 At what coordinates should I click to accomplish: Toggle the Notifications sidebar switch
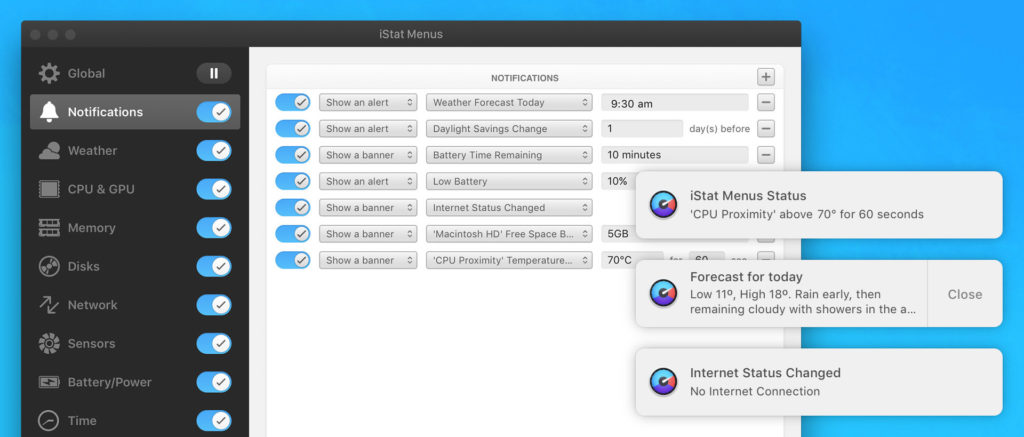[214, 112]
